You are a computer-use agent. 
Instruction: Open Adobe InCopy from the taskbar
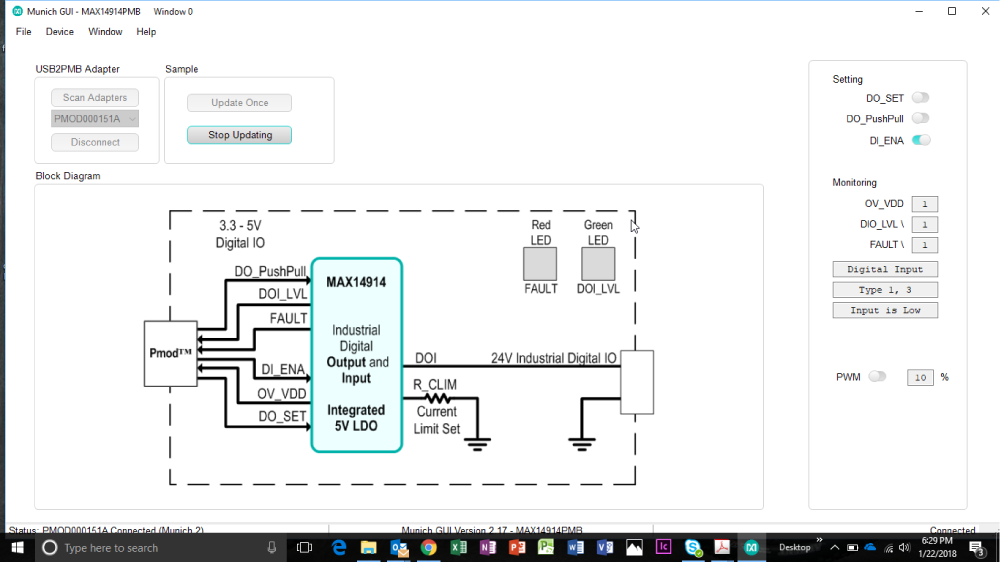click(x=664, y=547)
